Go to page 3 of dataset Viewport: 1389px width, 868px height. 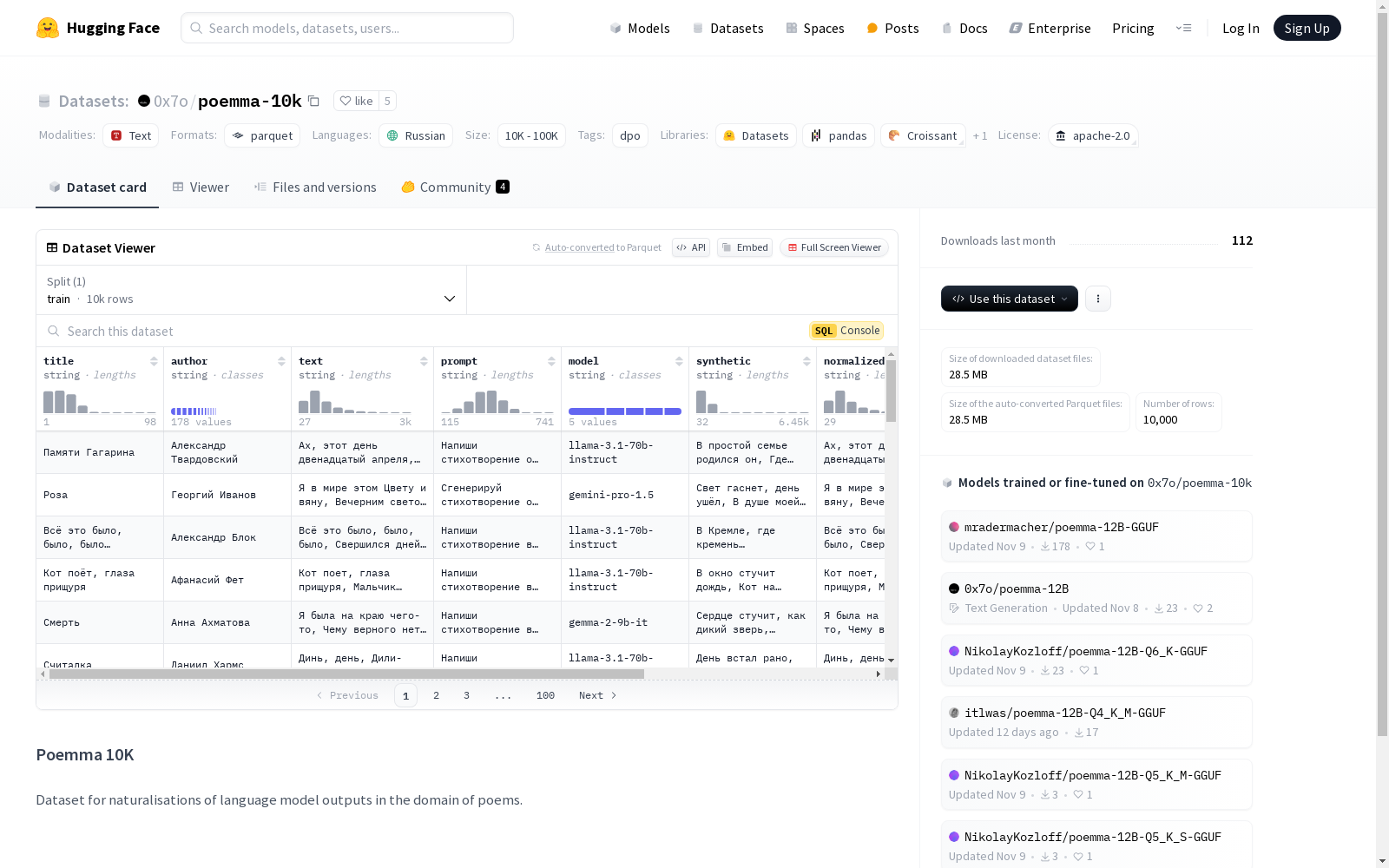point(466,695)
